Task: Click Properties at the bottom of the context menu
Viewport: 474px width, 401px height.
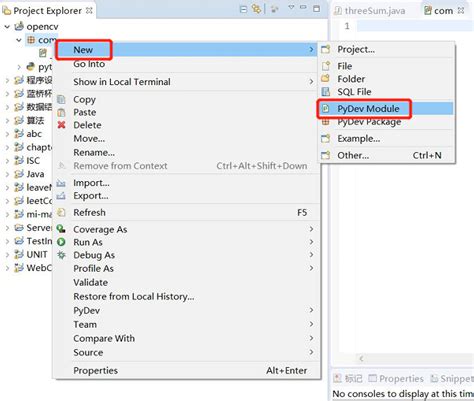Action: [x=95, y=370]
